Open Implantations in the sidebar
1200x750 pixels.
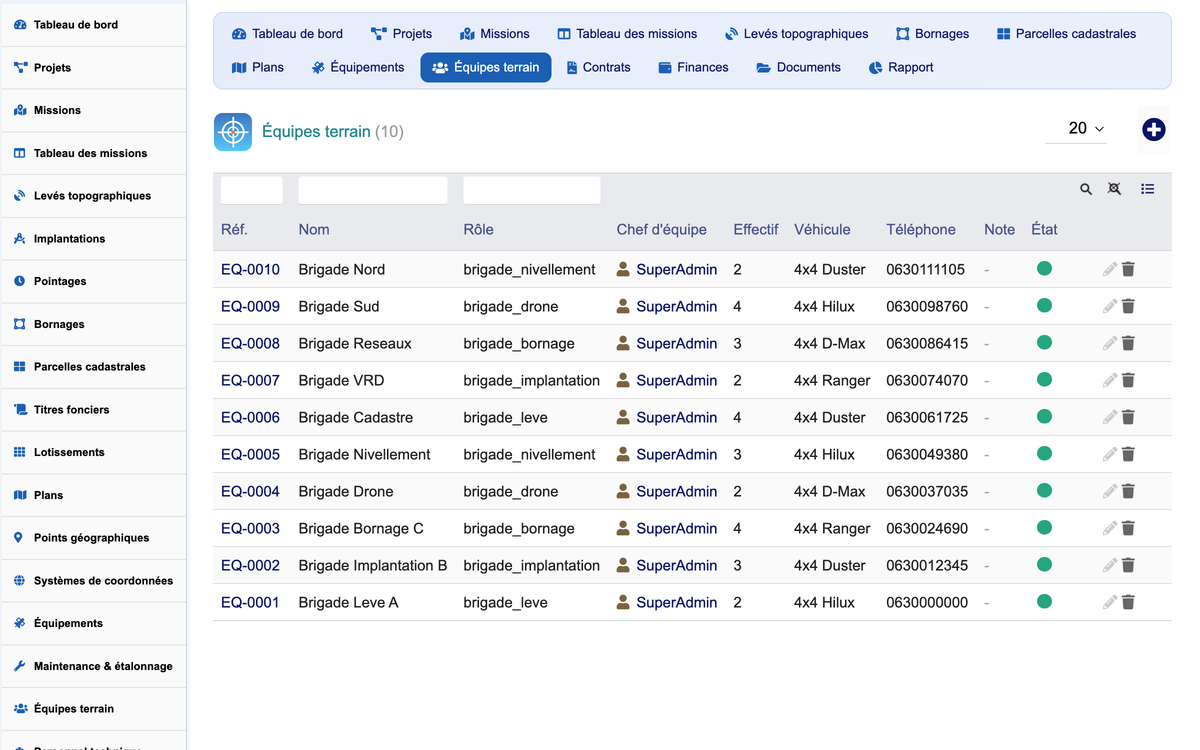coord(93,239)
